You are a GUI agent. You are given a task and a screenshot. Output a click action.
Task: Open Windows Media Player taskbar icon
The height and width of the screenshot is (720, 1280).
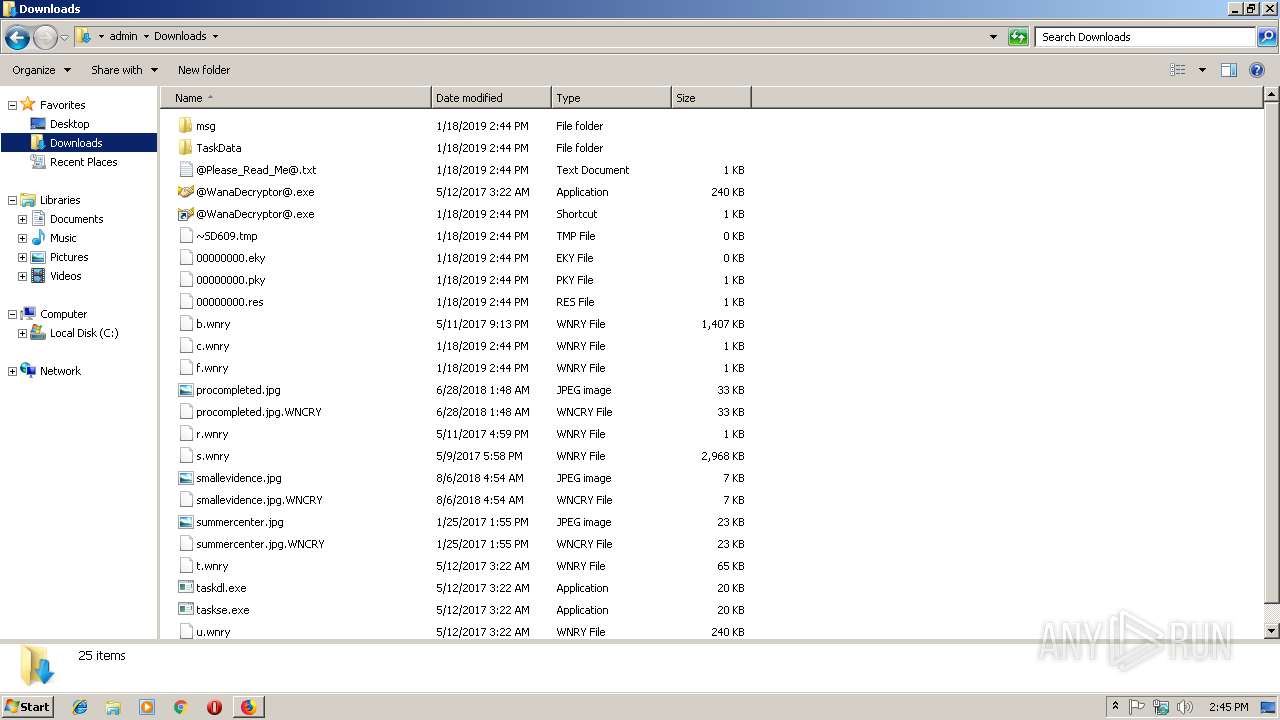[x=147, y=707]
